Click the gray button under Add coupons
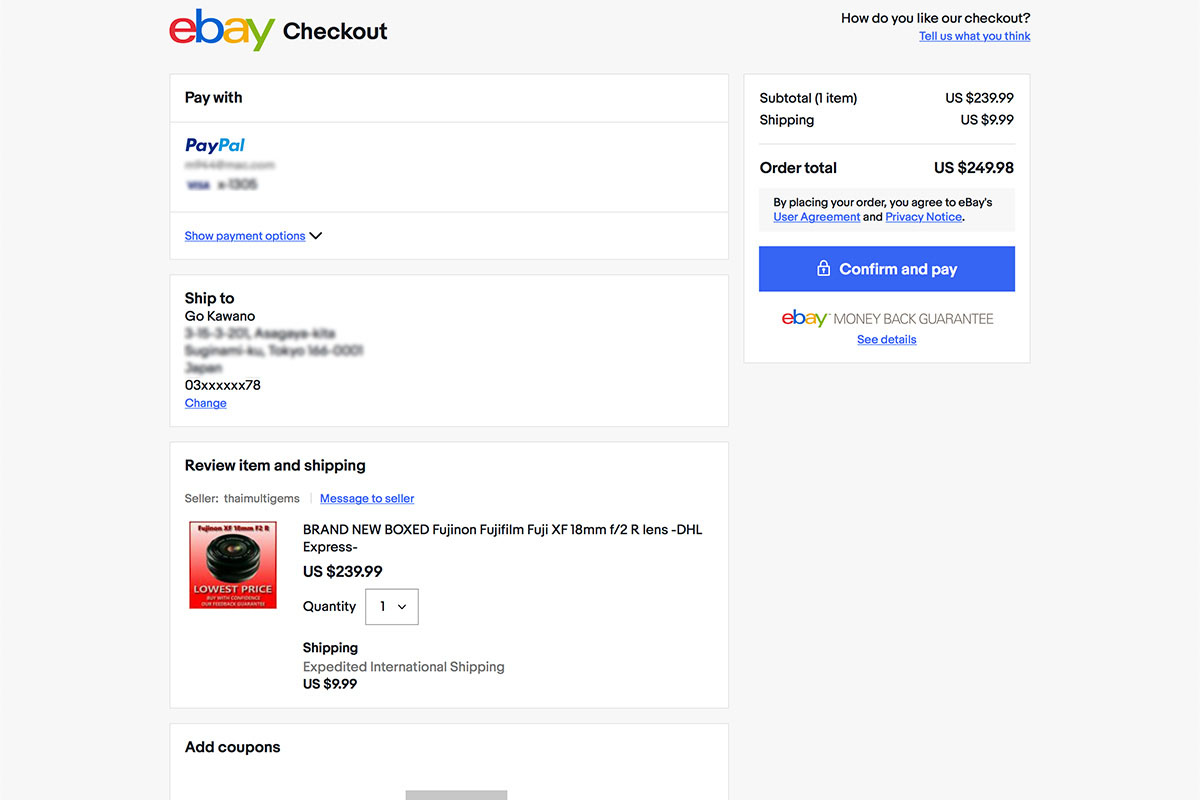 (456, 795)
